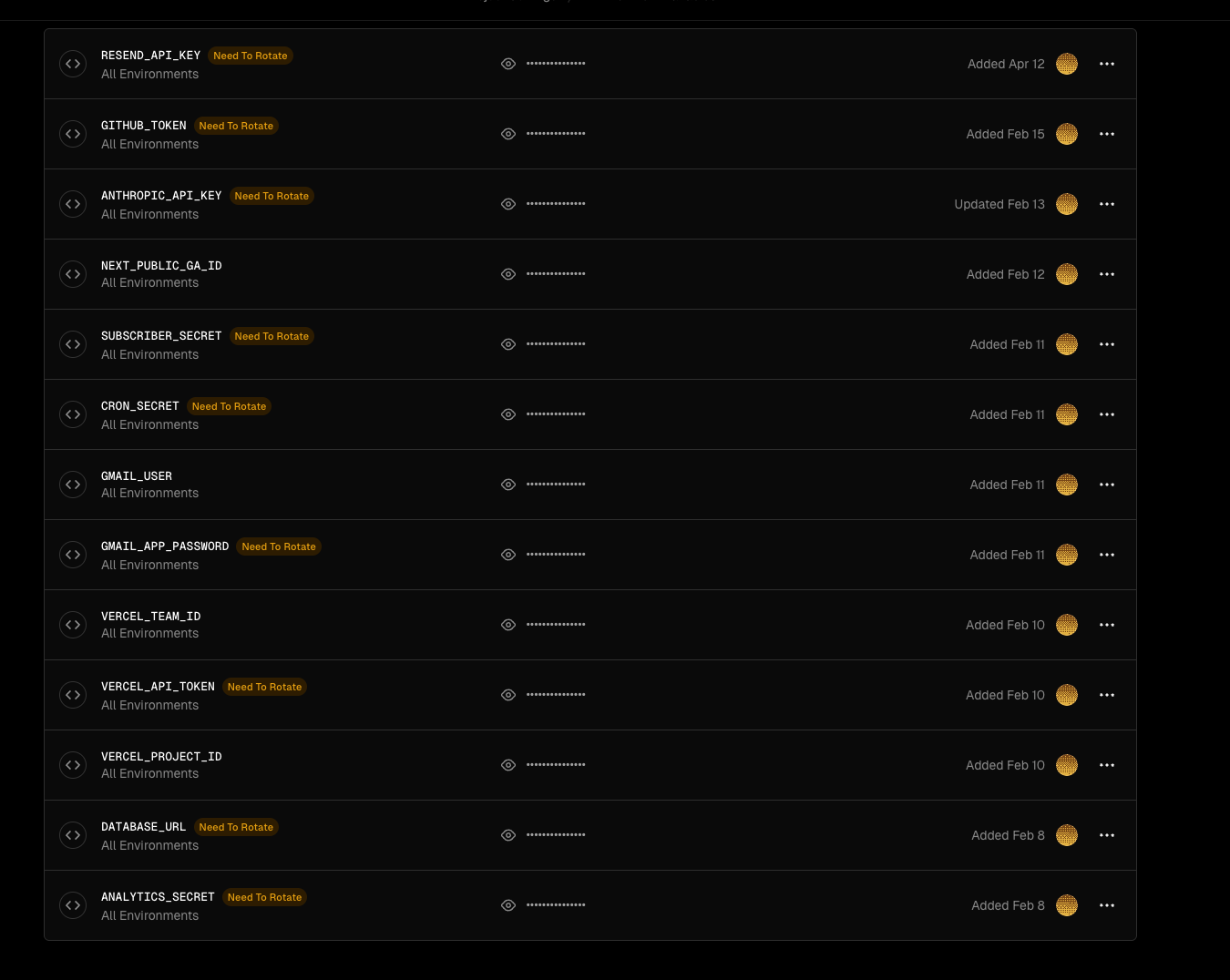Click the code icon next to CRON_SECRET

(73, 414)
